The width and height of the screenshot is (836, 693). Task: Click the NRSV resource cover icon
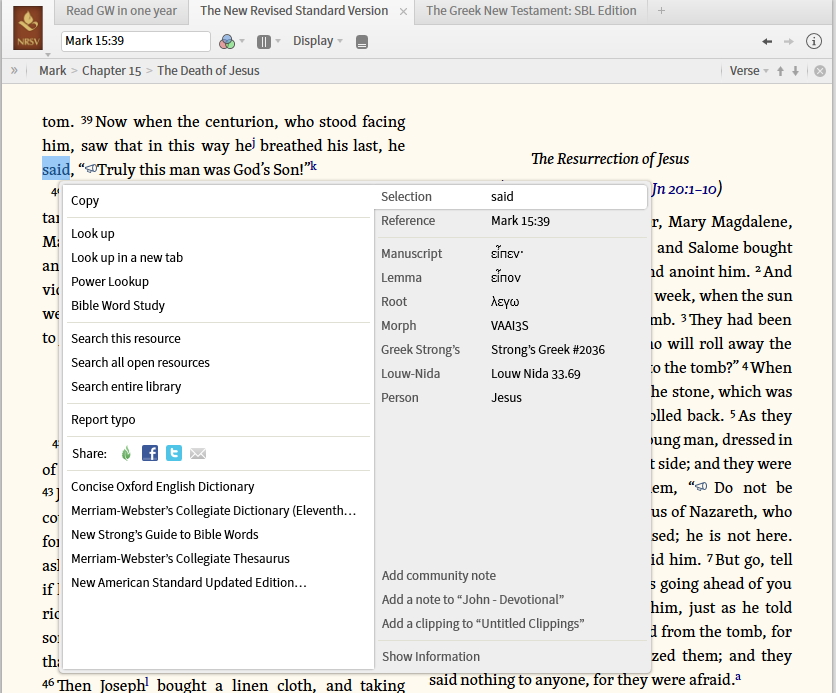pos(28,28)
